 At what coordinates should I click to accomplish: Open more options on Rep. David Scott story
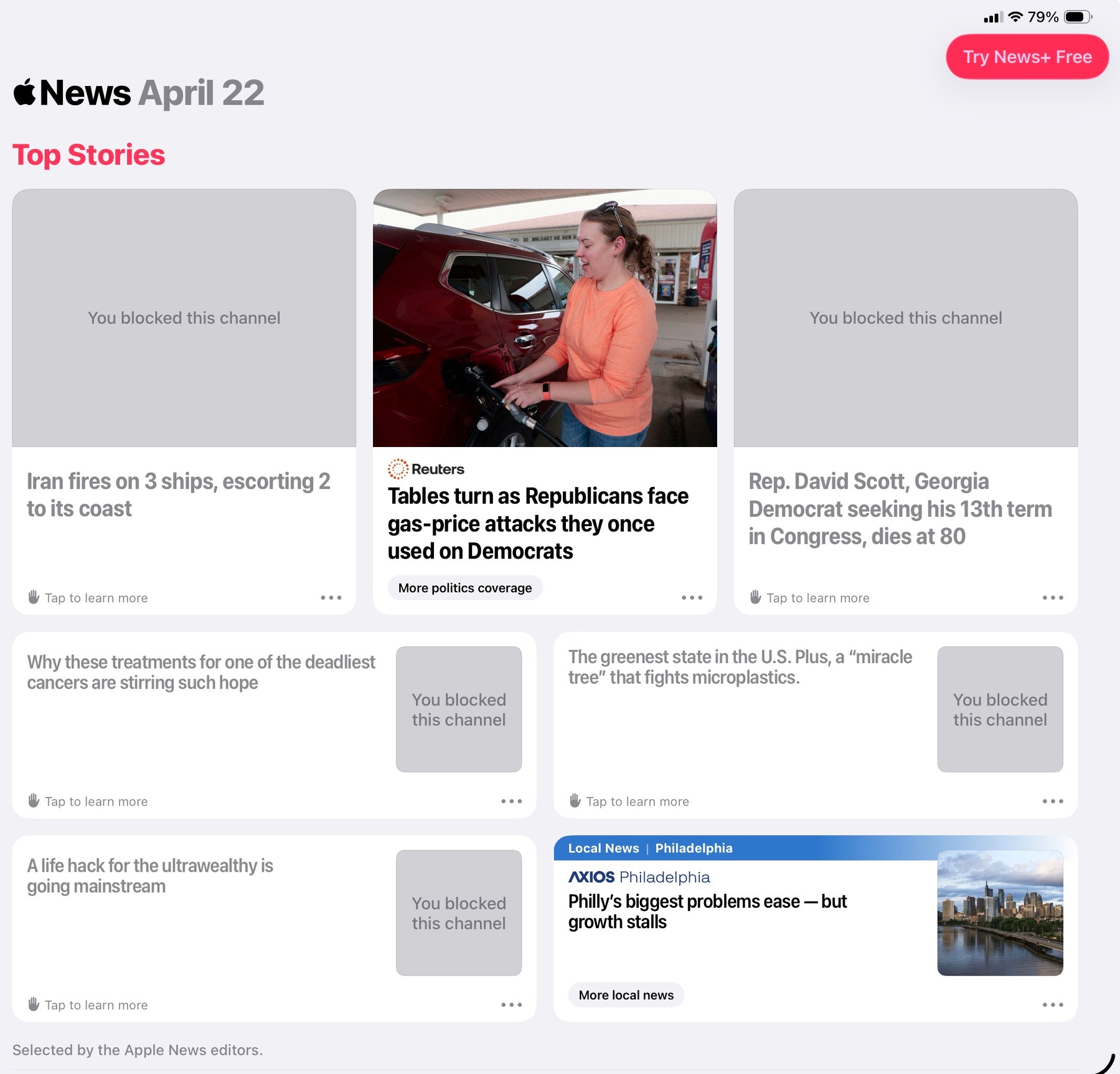(1053, 598)
